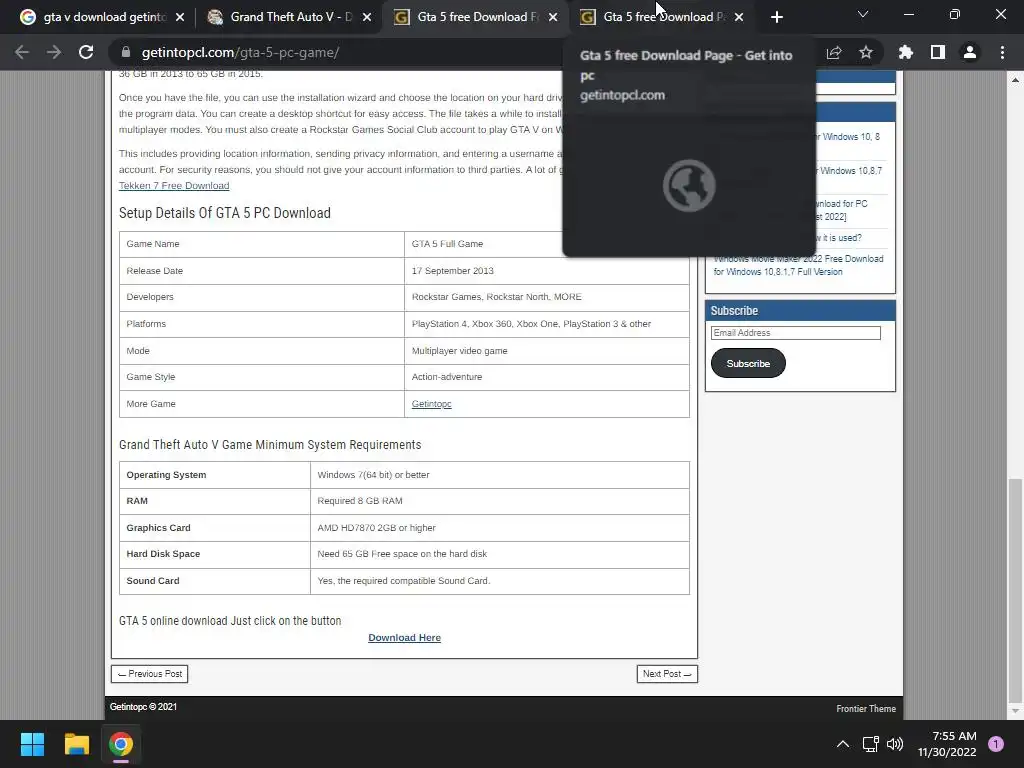The width and height of the screenshot is (1024, 768).
Task: Open the browser side panel
Action: [938, 52]
